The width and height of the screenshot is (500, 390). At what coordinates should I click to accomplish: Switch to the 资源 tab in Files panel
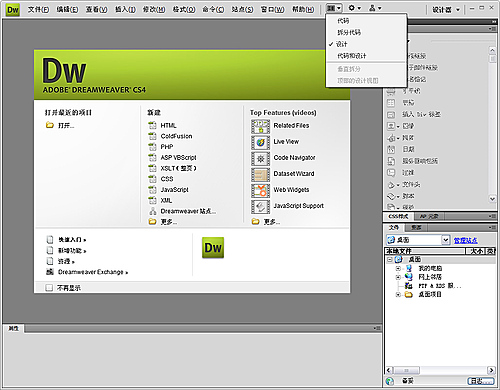416,228
